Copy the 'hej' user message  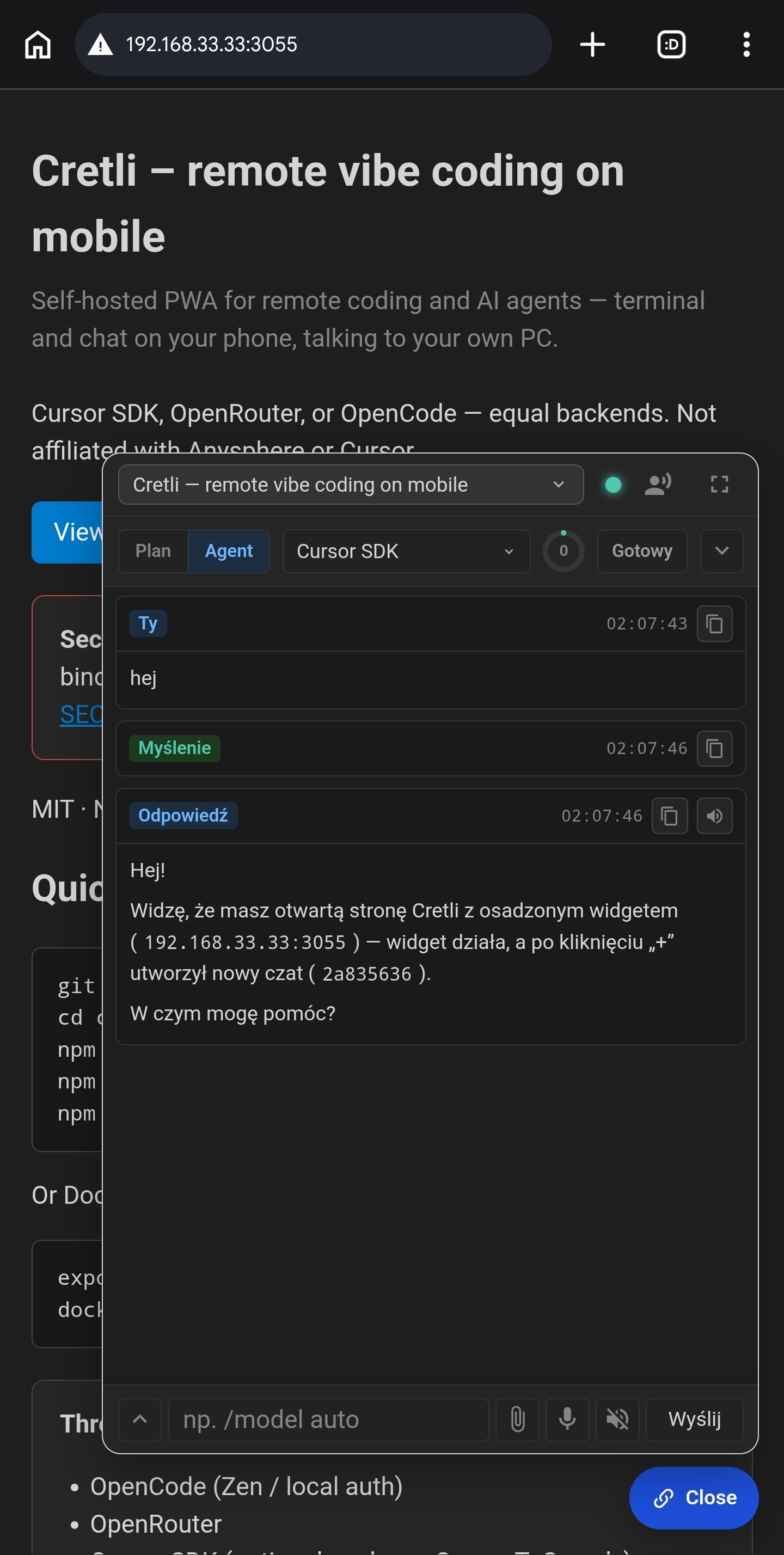point(715,623)
